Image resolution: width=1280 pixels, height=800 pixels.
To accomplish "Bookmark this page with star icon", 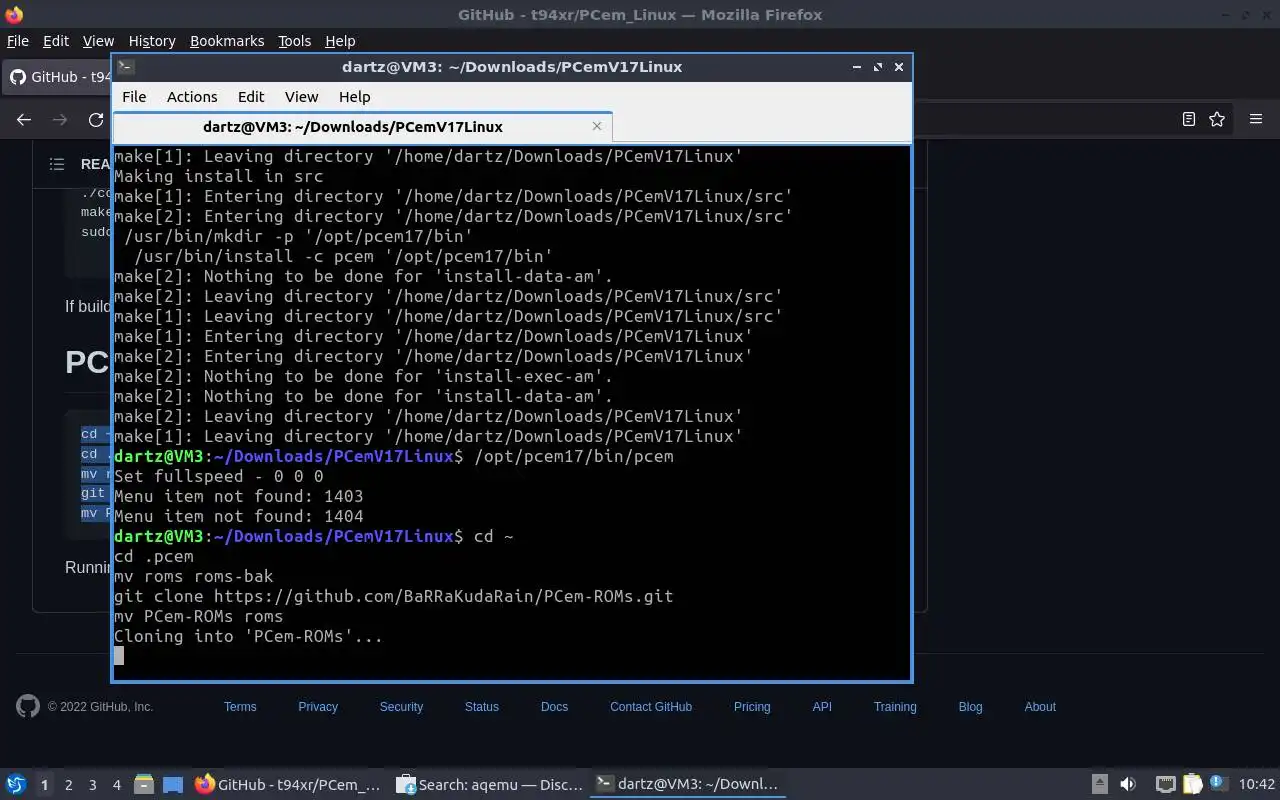I will pos(1217,119).
